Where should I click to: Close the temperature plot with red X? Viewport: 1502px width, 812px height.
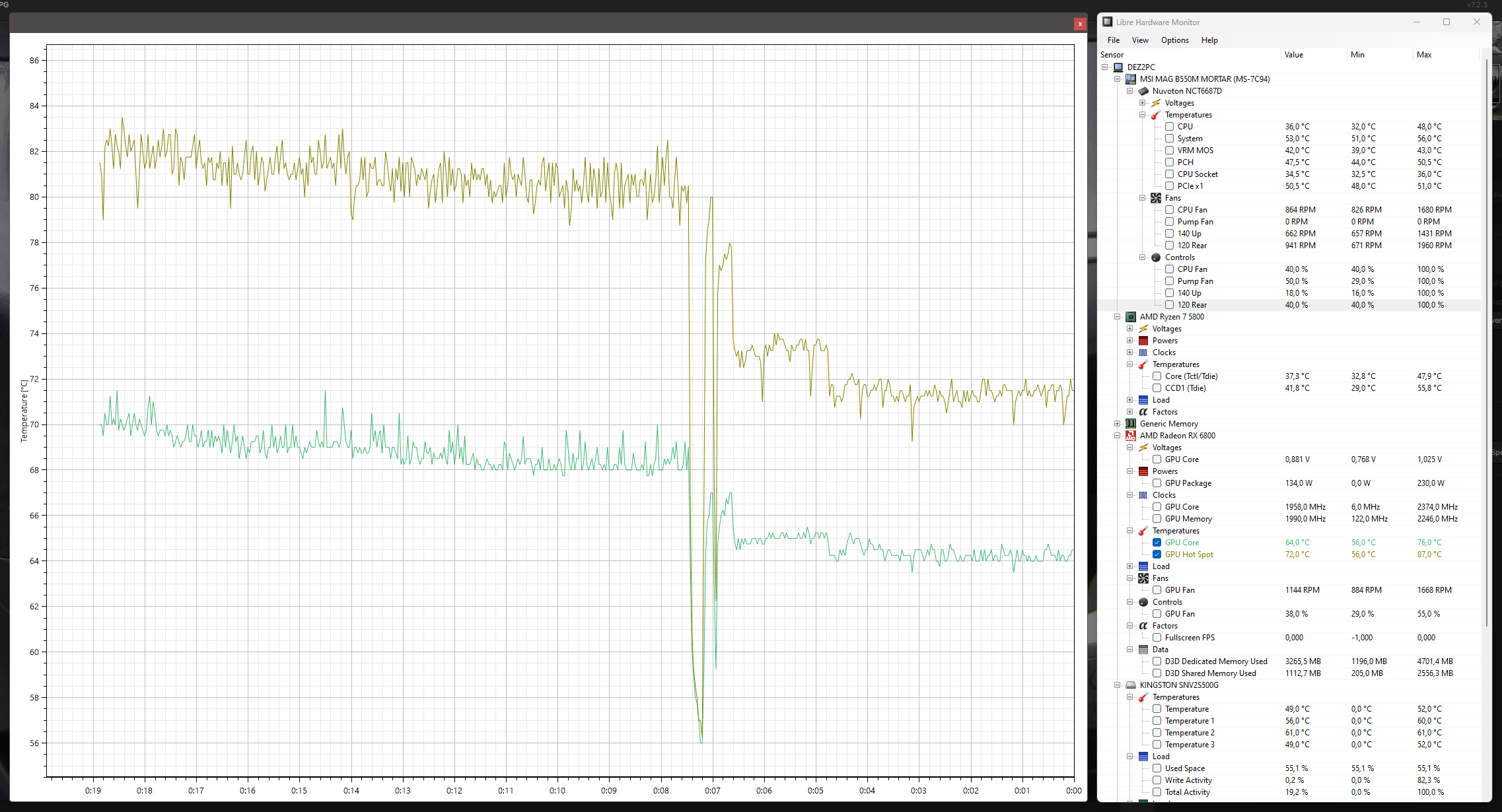coord(1080,24)
